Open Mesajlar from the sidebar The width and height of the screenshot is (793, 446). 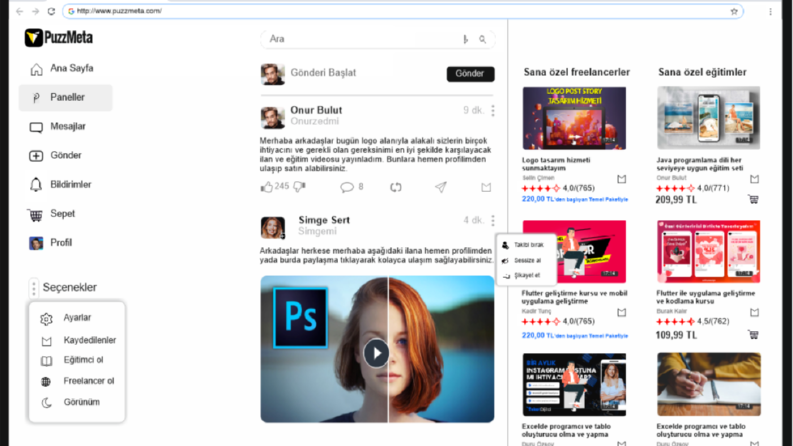click(x=58, y=126)
